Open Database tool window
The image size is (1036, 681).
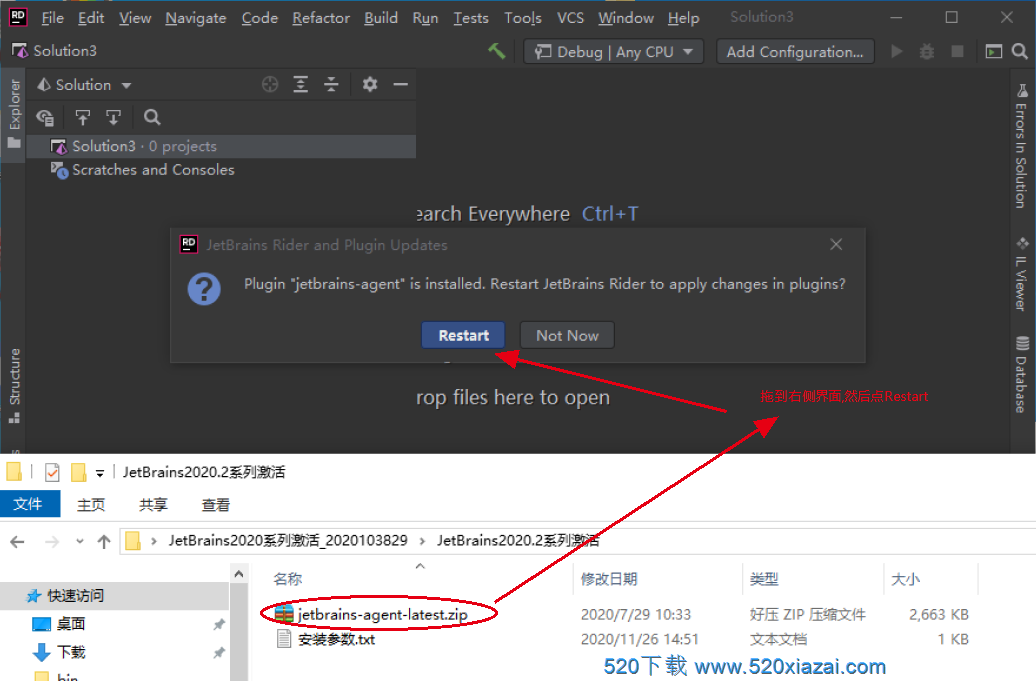(x=1021, y=375)
